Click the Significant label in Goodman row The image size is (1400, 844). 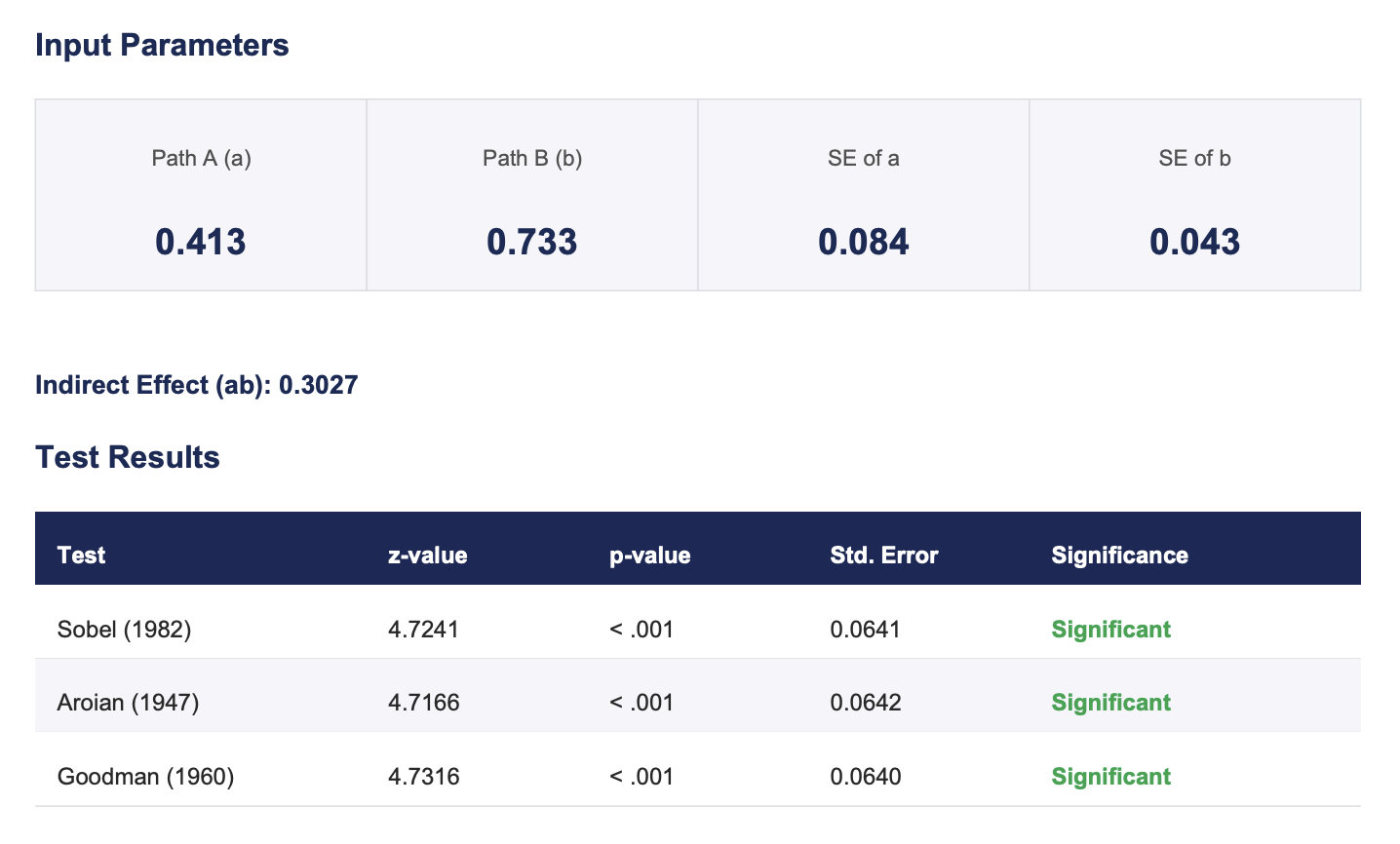(1110, 777)
